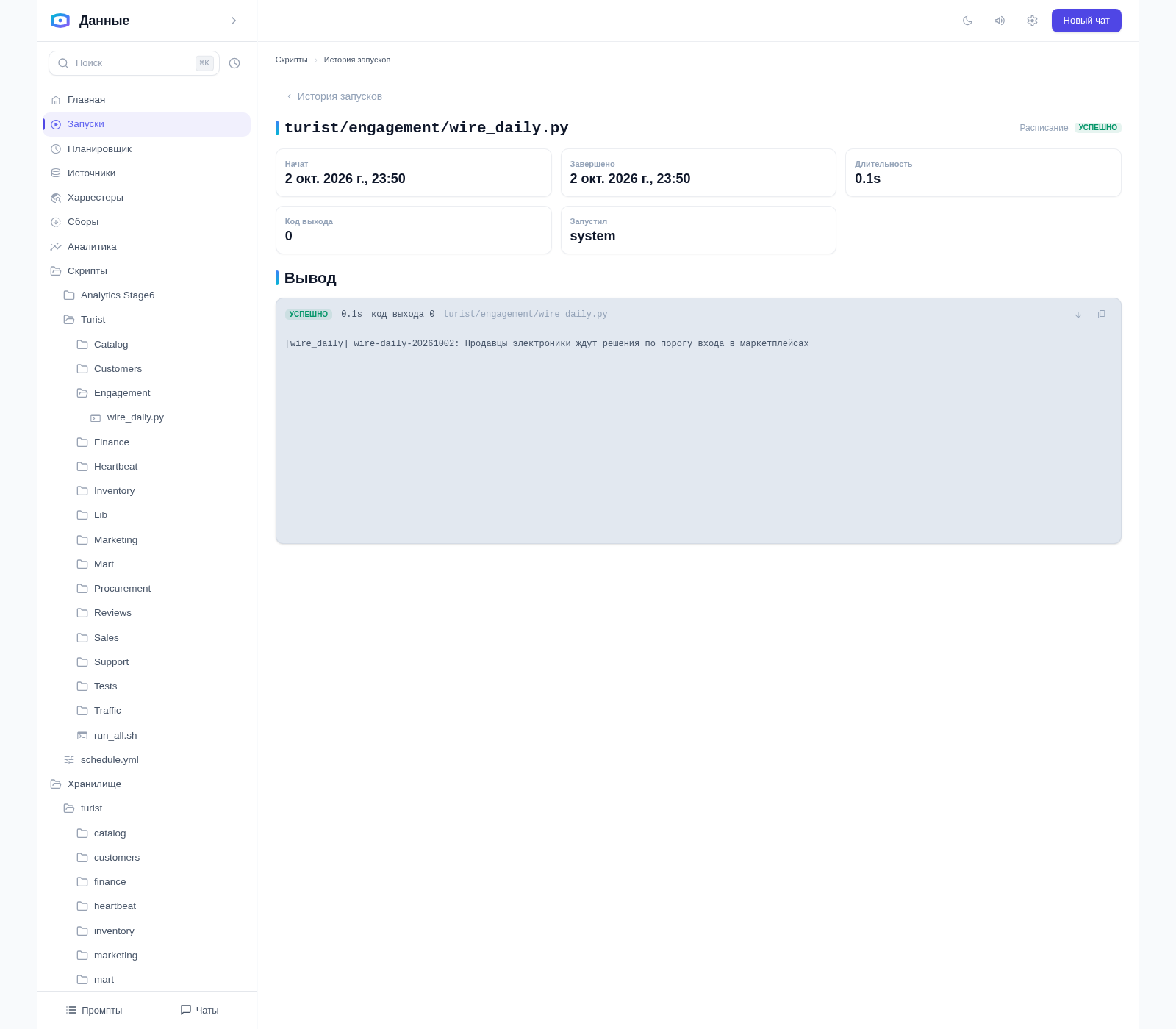The height and width of the screenshot is (1029, 1176).
Task: Click the Catalog folder icon
Action: point(82,345)
